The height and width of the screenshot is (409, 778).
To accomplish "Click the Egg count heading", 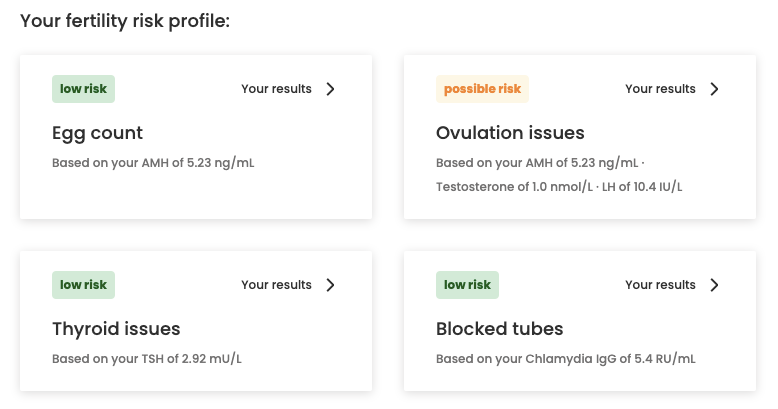I will pyautogui.click(x=98, y=133).
